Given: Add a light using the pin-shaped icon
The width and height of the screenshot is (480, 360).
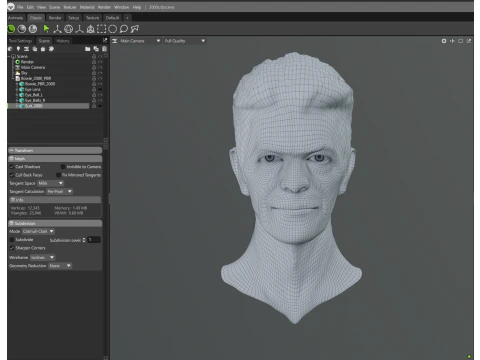Looking at the screenshot, I should (x=18, y=49).
